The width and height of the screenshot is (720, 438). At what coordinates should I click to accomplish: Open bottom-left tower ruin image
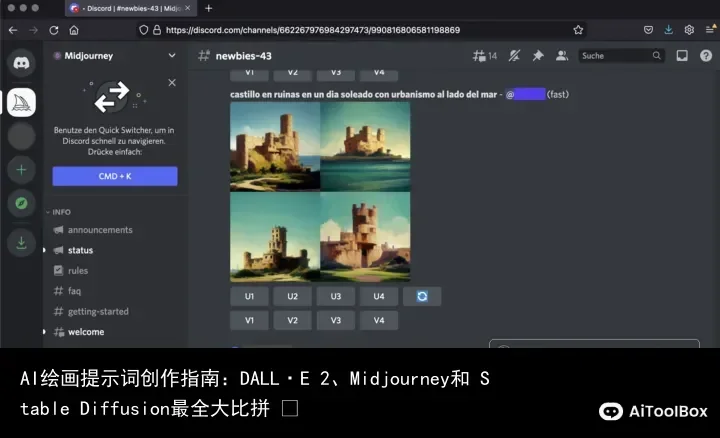click(275, 236)
